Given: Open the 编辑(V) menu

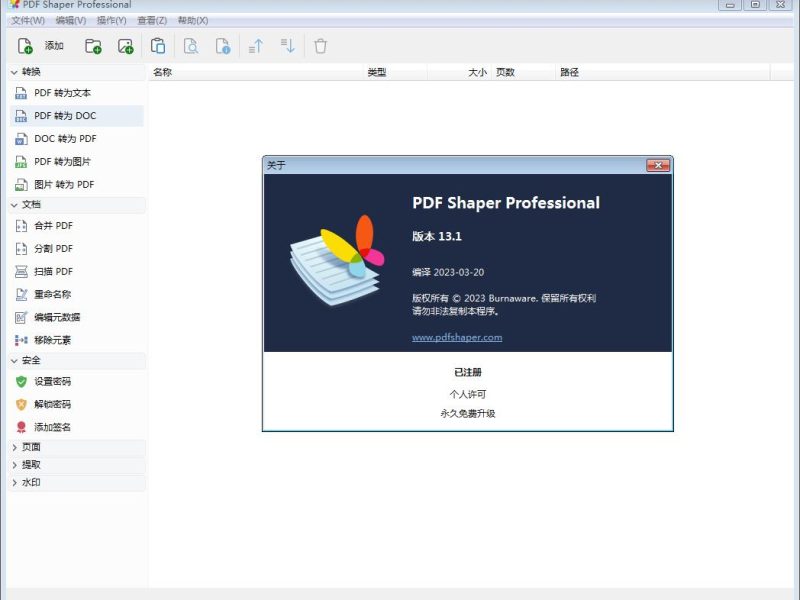Looking at the screenshot, I should 71,20.
